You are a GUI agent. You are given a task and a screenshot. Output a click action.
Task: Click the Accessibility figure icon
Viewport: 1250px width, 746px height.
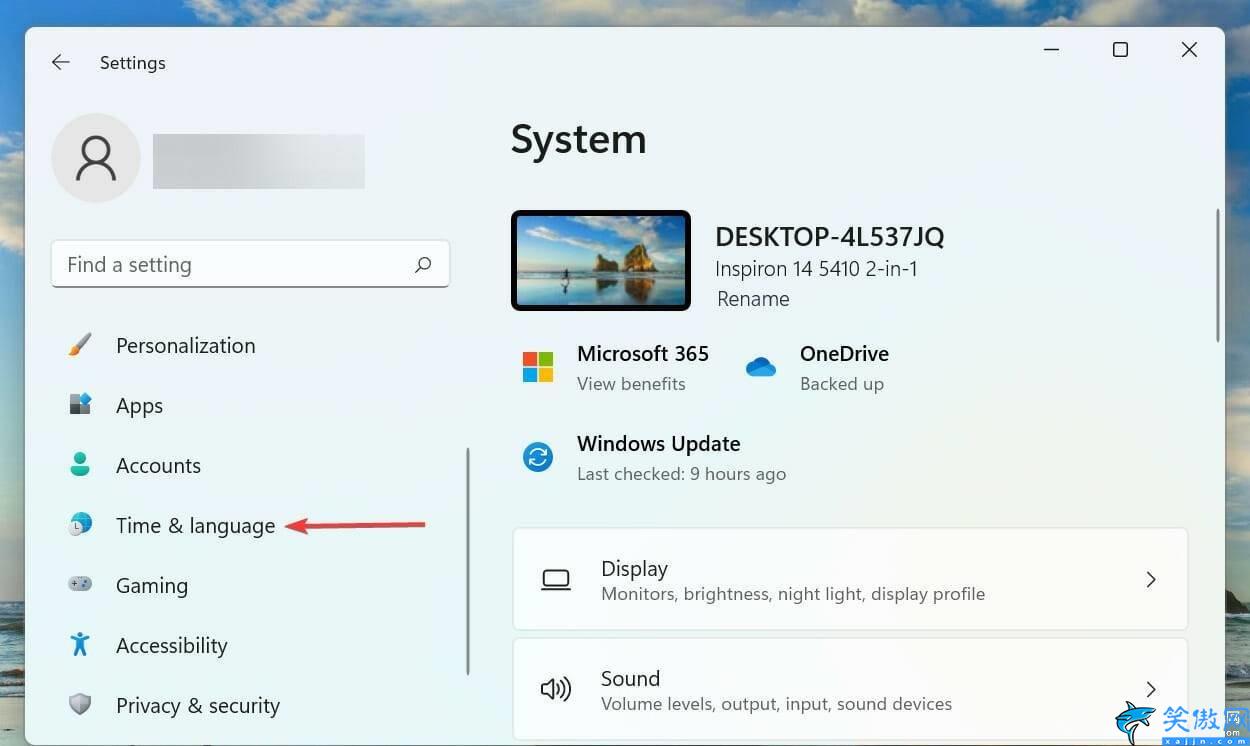(x=80, y=645)
